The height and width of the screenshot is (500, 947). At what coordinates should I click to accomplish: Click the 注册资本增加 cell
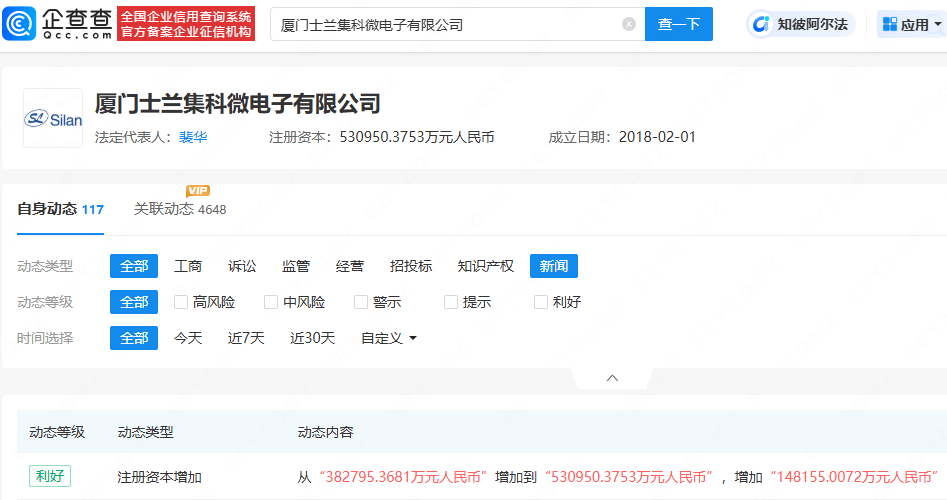159,477
